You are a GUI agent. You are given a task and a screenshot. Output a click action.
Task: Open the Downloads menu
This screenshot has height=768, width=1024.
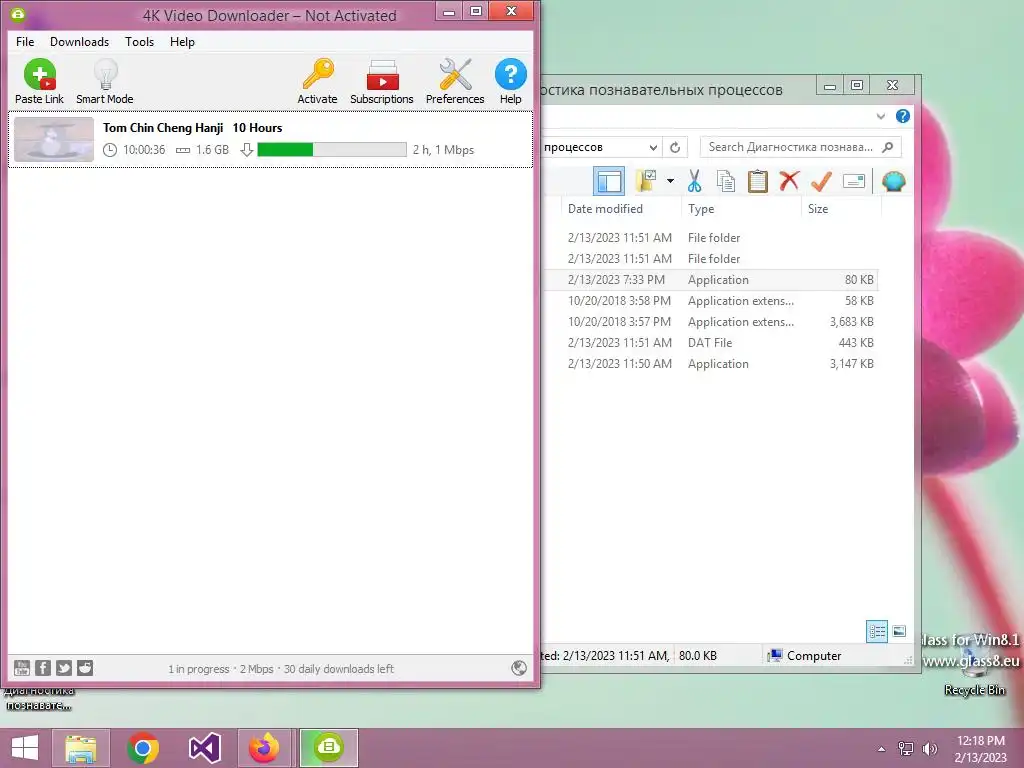80,42
